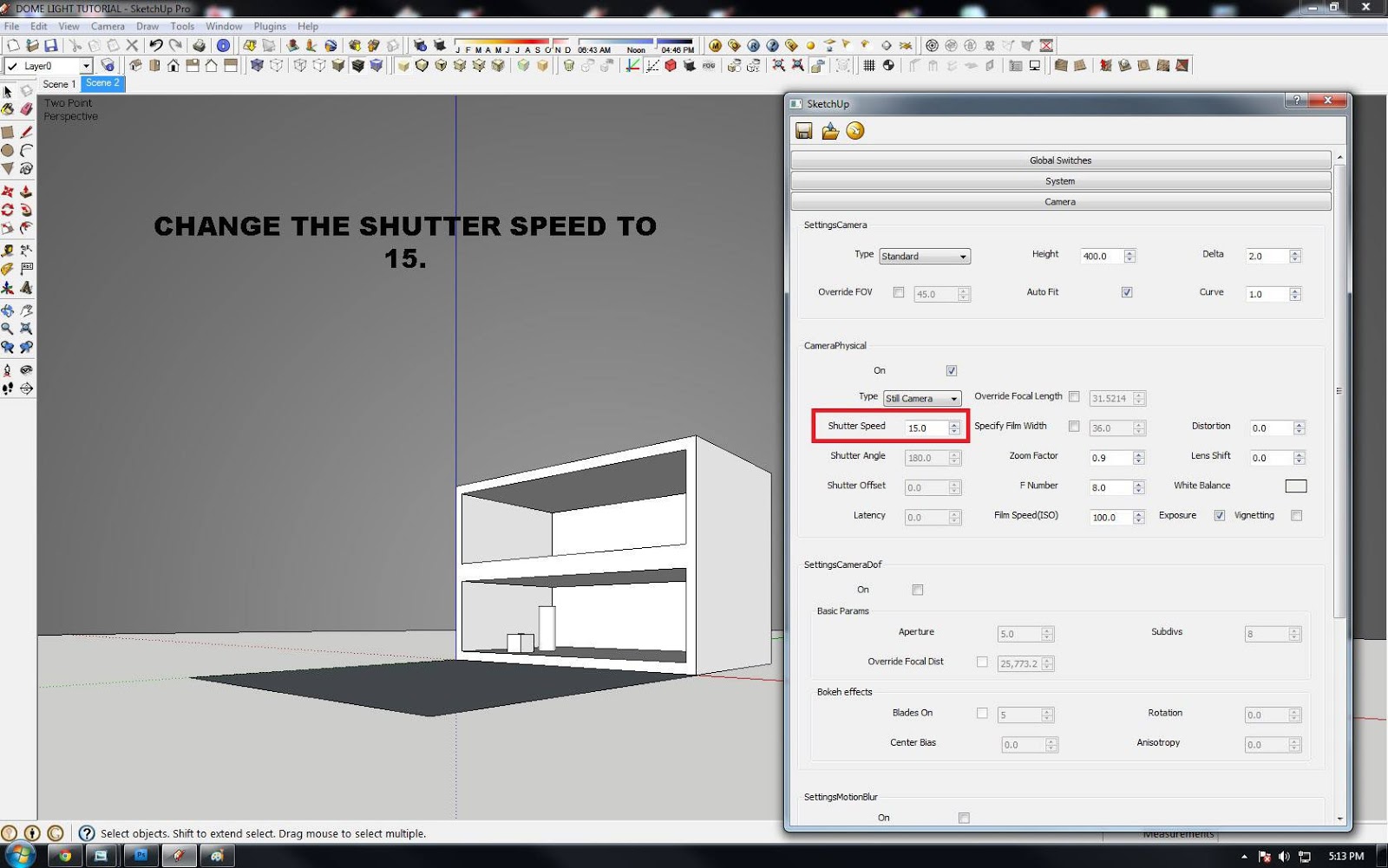The image size is (1388, 868).
Task: Click inside the Shutter Speed value field
Action: click(926, 427)
